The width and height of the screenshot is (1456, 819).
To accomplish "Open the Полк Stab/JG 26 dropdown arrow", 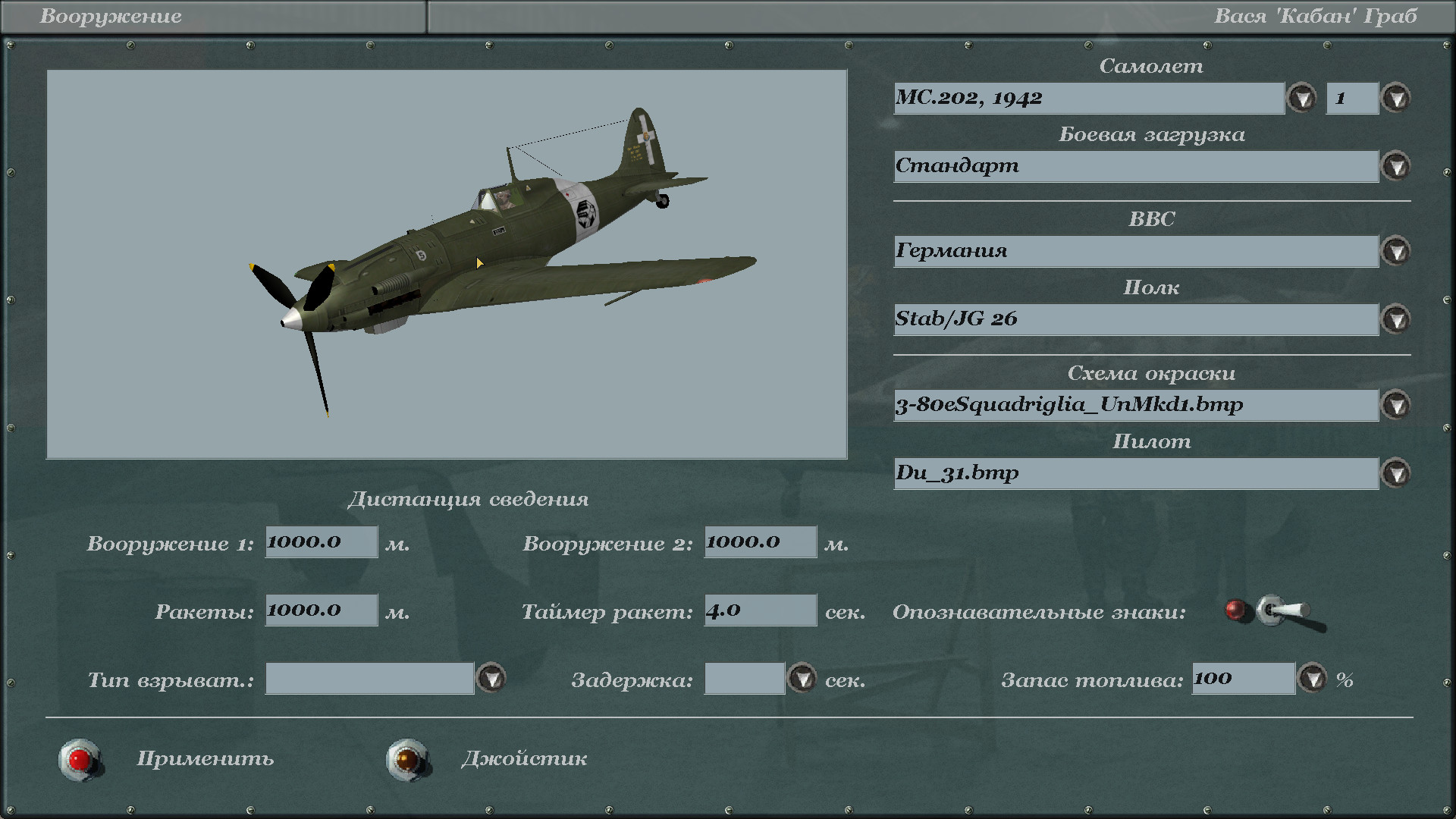I will point(1396,319).
